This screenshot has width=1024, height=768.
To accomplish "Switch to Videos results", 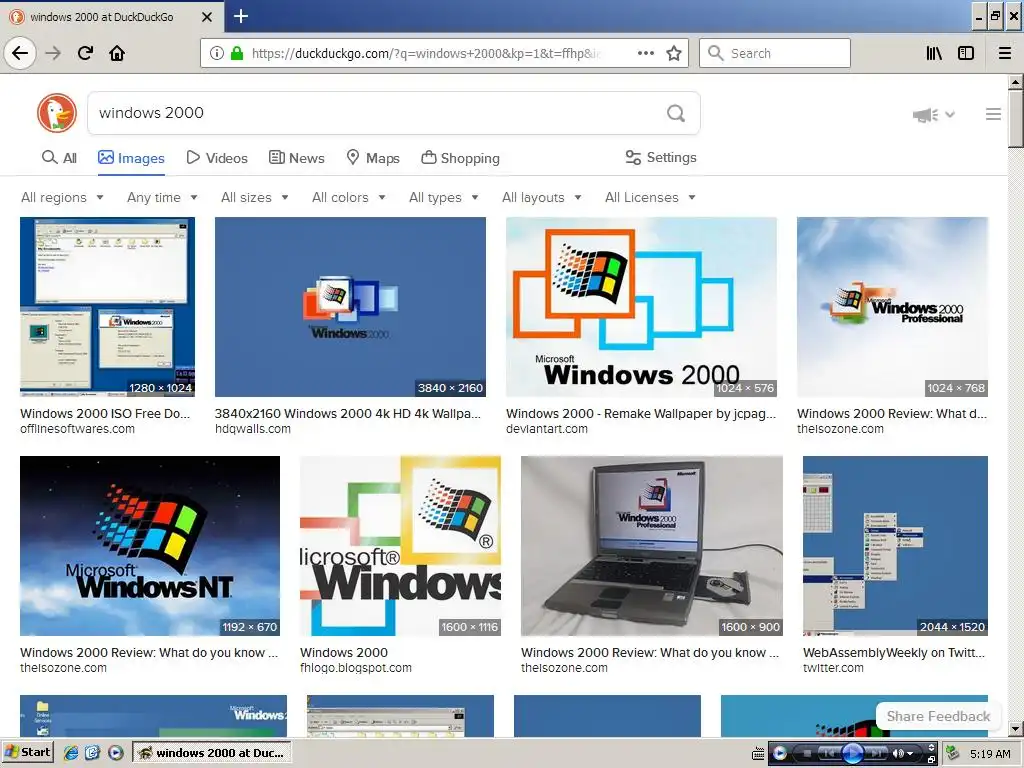I will [x=217, y=158].
